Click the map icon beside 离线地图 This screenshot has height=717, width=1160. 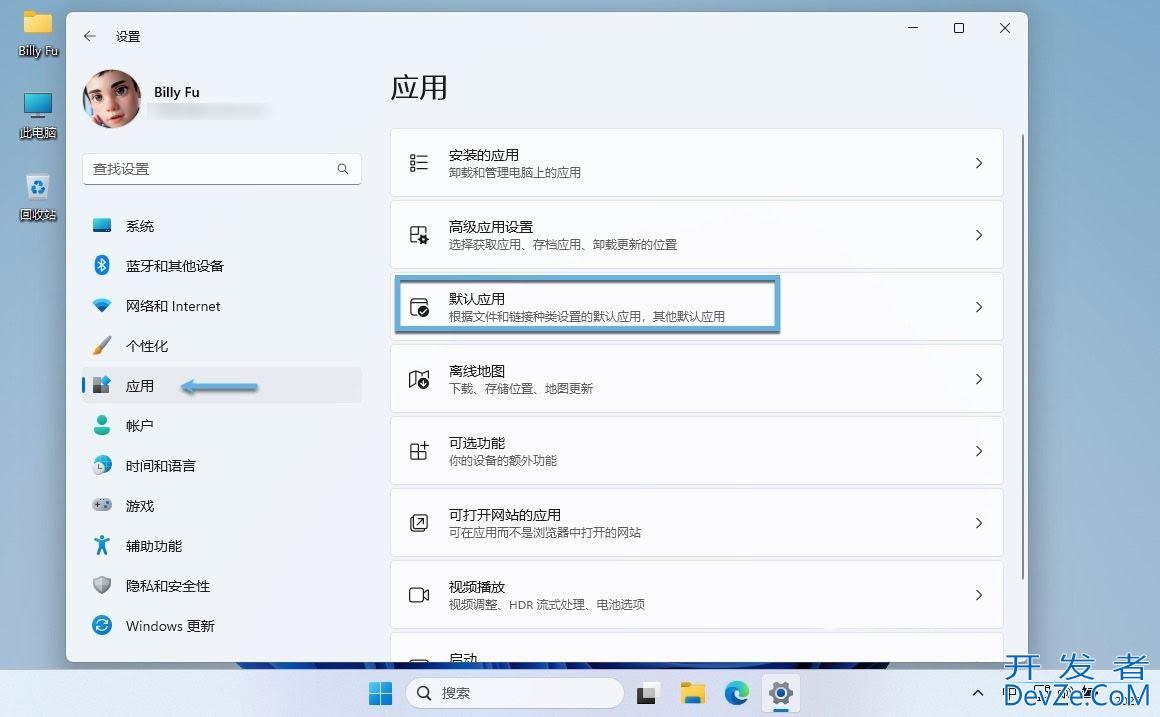[419, 379]
